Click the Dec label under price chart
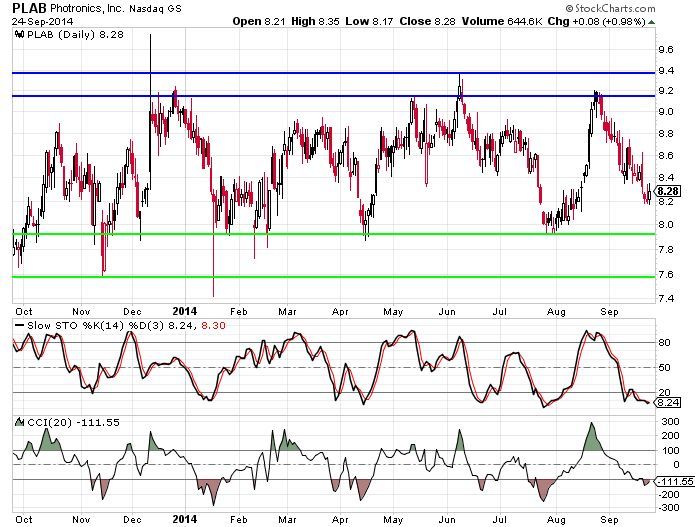The image size is (695, 527). [x=132, y=311]
